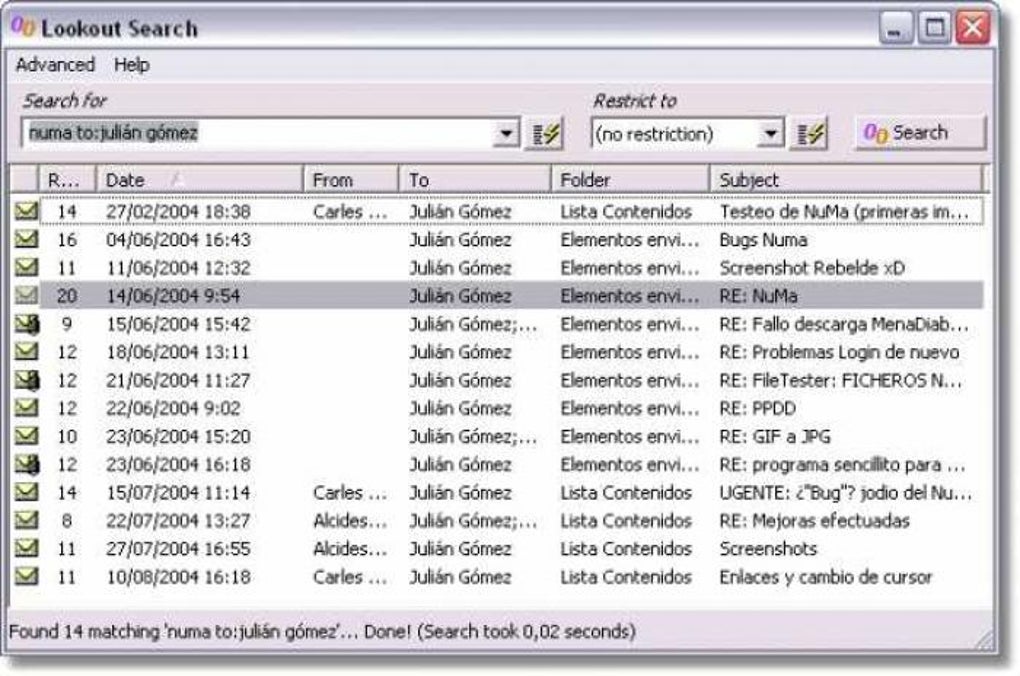
Task: Click envelope icon for RE: PPDD row
Action: click(x=26, y=407)
